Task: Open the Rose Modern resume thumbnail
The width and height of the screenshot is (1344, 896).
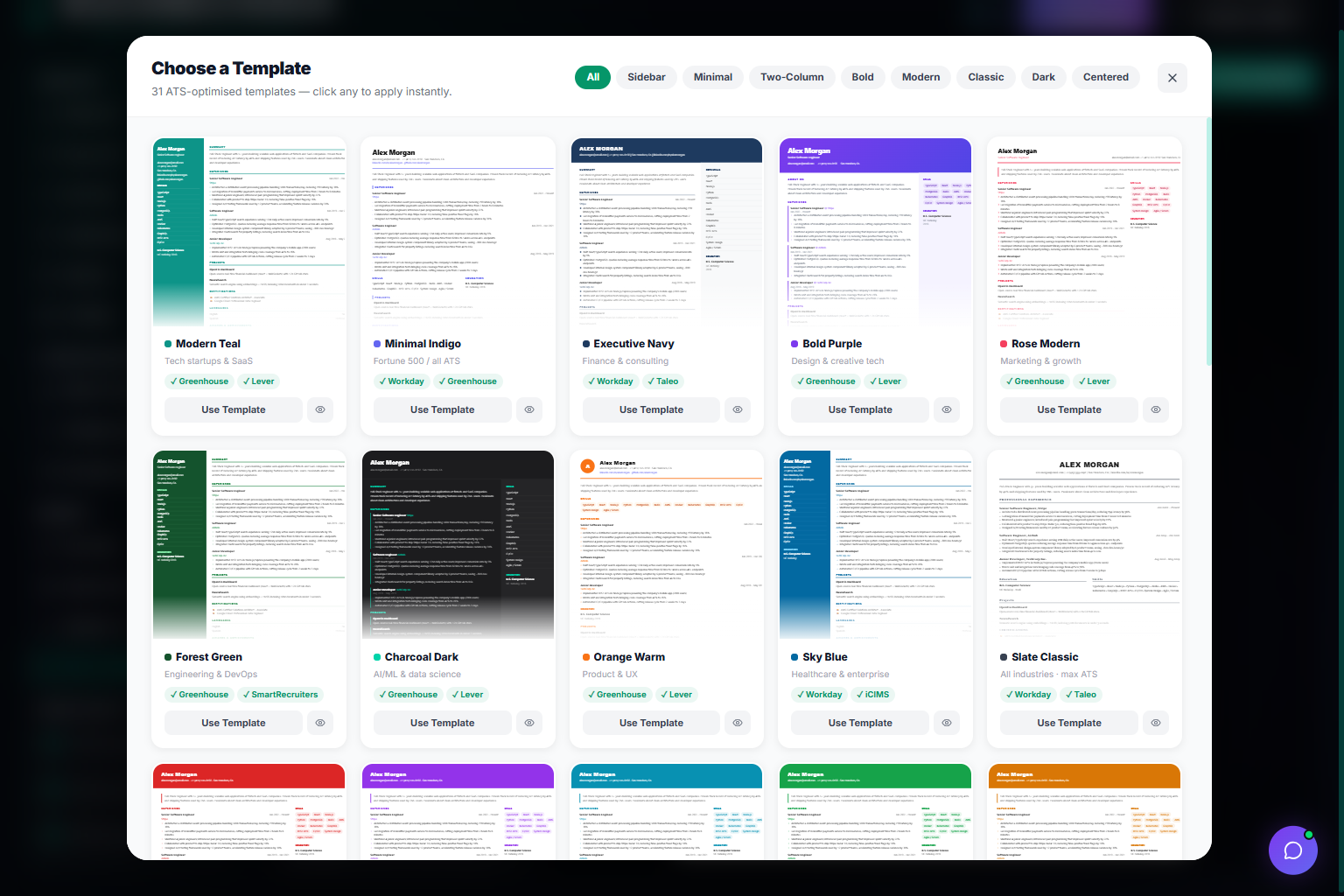Action: coord(1085,232)
